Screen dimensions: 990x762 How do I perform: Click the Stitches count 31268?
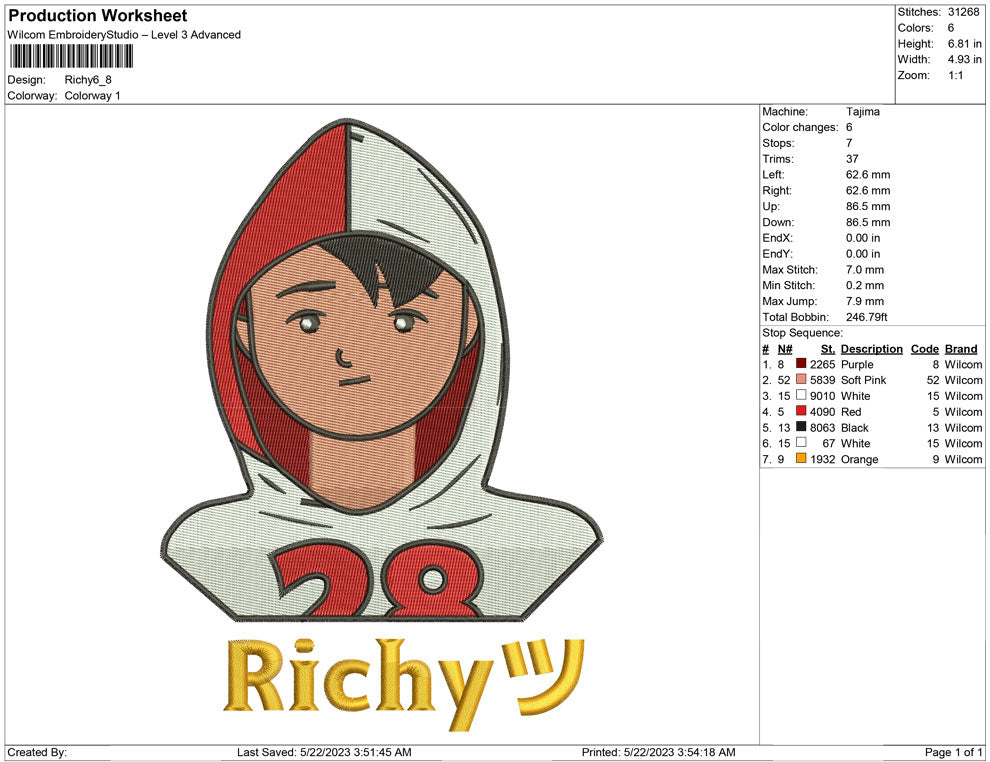(x=965, y=14)
